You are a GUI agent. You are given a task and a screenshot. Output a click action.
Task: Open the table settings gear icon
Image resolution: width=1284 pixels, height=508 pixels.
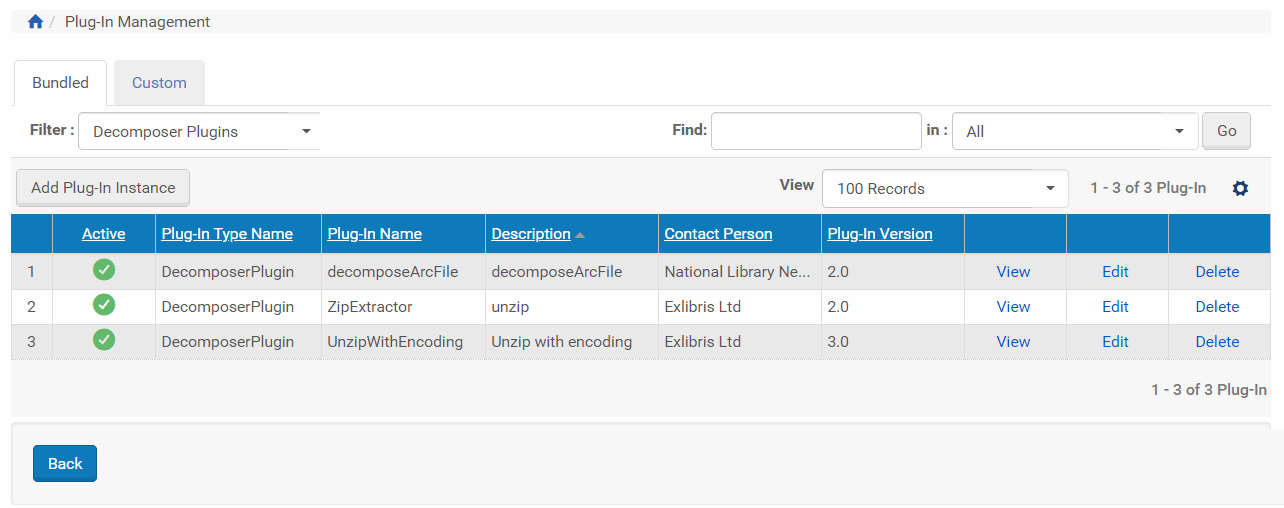point(1240,188)
